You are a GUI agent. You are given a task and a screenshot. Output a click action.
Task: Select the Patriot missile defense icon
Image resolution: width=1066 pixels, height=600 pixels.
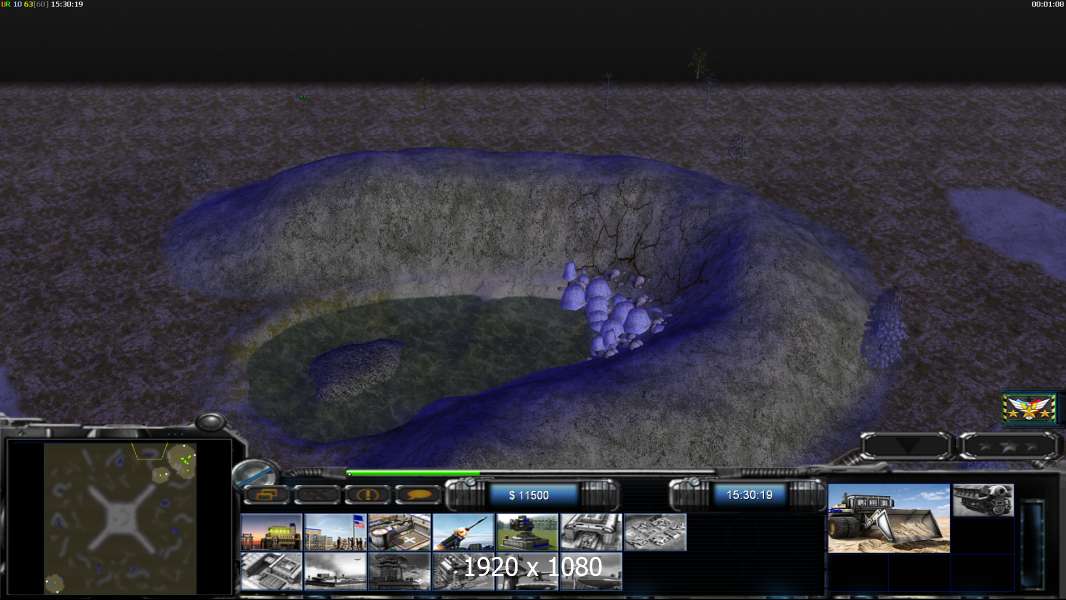pyautogui.click(x=463, y=532)
